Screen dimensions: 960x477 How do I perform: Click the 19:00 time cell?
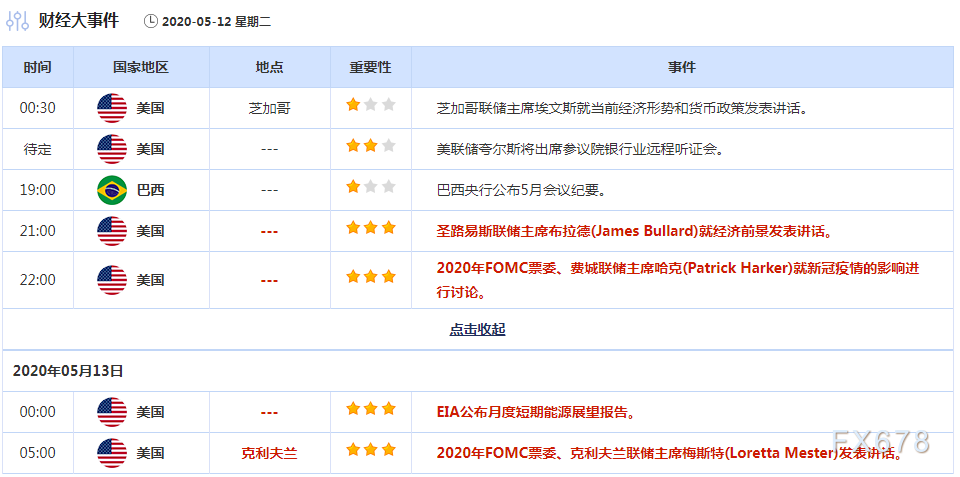tap(37, 190)
